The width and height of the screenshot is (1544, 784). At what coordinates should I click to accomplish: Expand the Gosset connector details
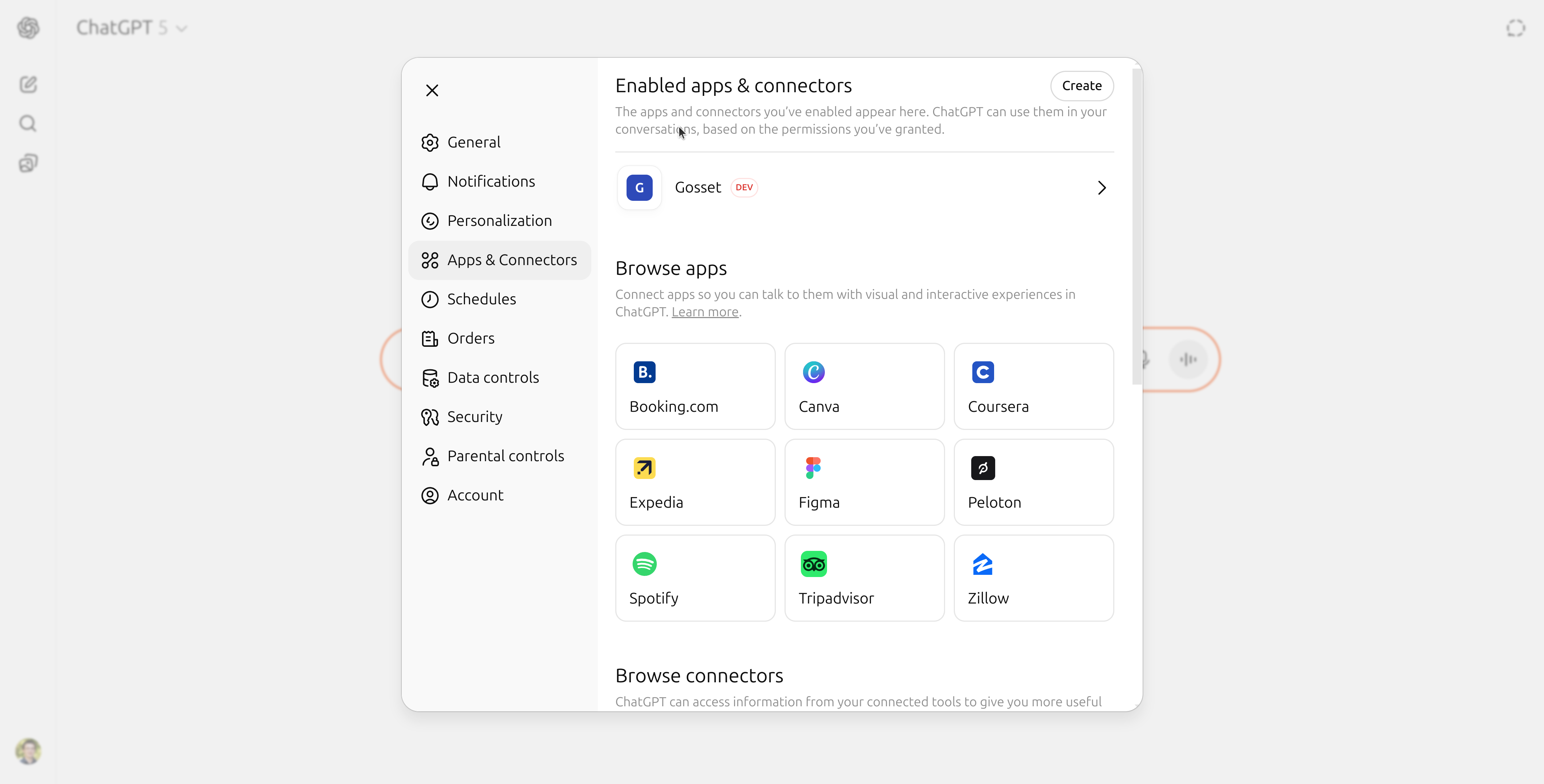[1102, 187]
